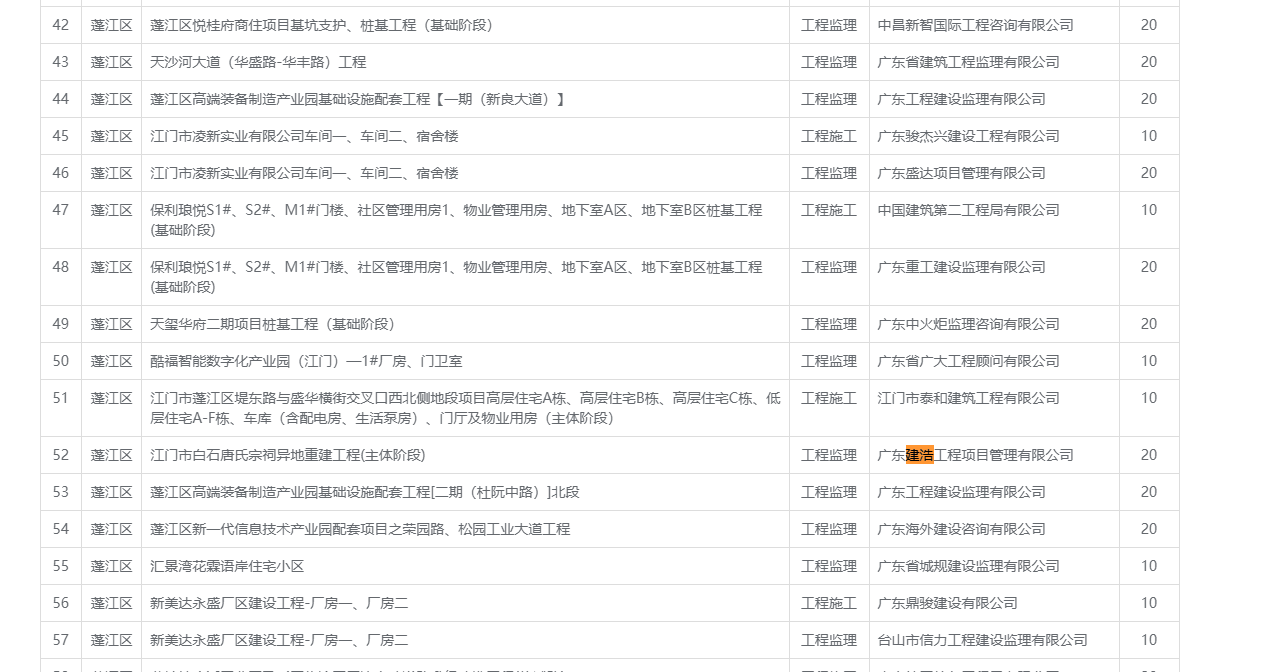
Task: Click project 酷福智能数字化产业园（江门）—1#厂房、门卫室
Action: coord(306,361)
